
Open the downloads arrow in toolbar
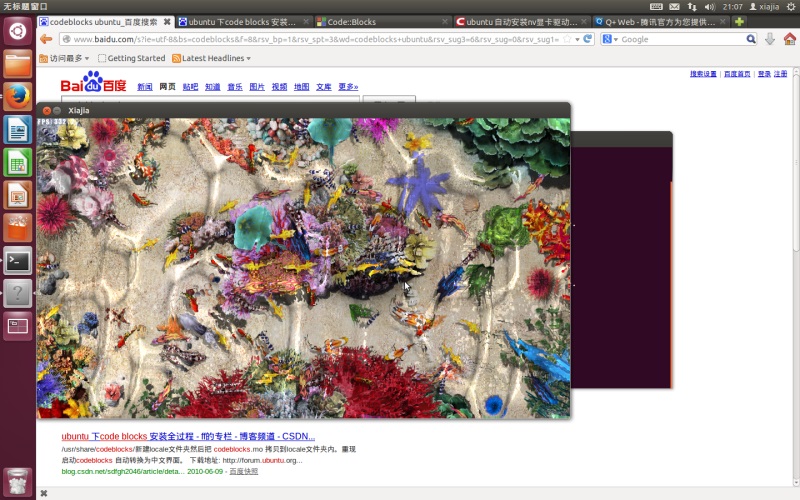tap(769, 39)
